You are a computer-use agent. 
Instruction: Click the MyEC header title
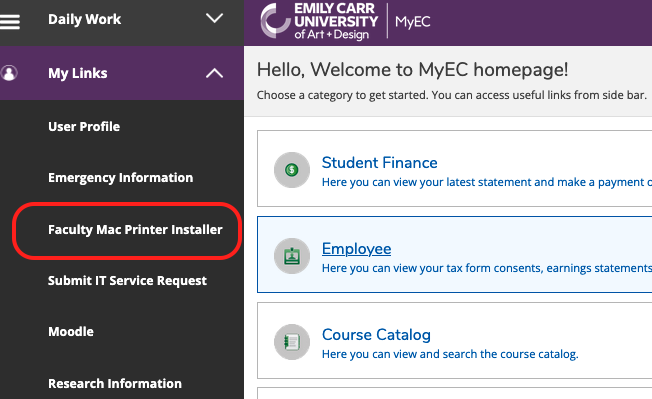[412, 22]
